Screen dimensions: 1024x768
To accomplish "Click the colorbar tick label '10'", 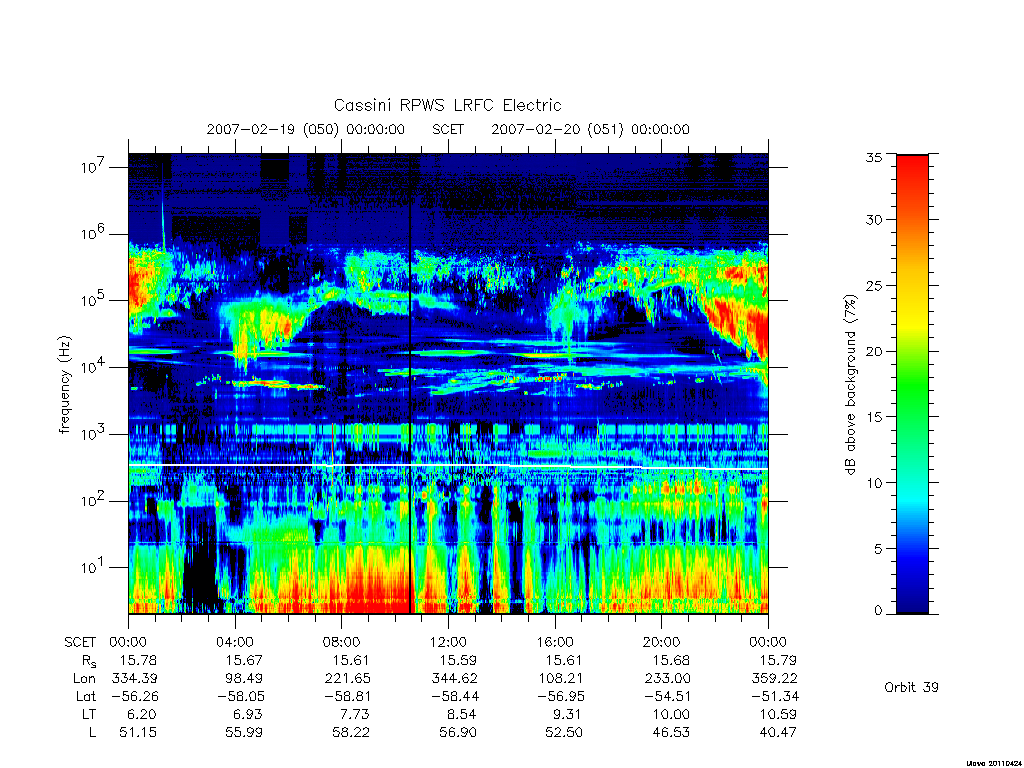I will click(x=874, y=483).
